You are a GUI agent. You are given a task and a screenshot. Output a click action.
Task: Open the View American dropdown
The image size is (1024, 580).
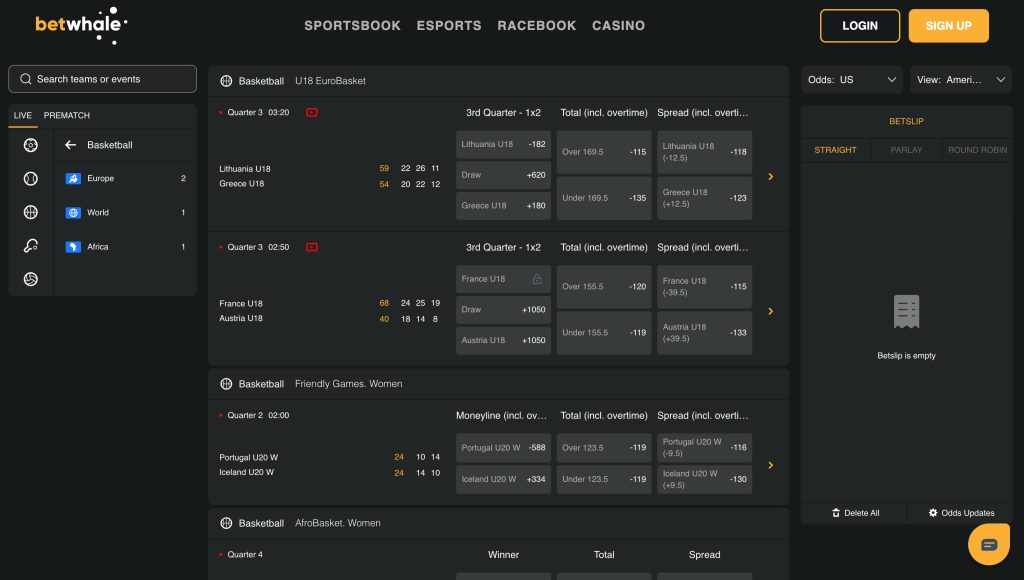pyautogui.click(x=961, y=80)
